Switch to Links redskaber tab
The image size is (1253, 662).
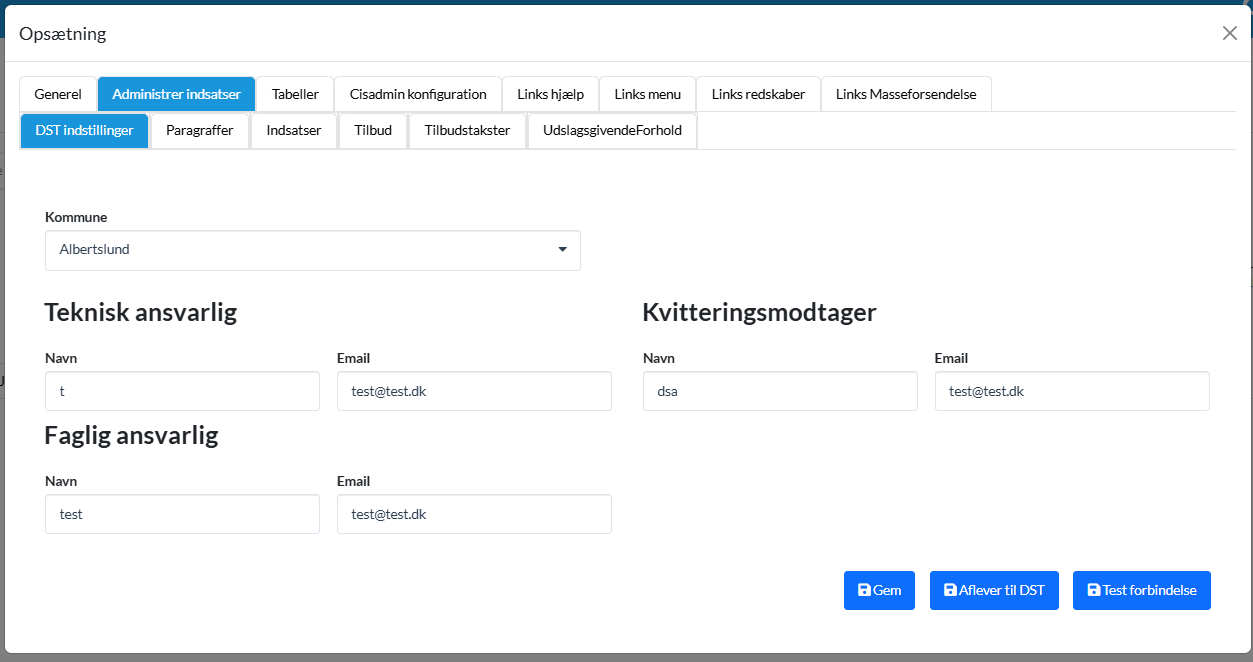[758, 94]
